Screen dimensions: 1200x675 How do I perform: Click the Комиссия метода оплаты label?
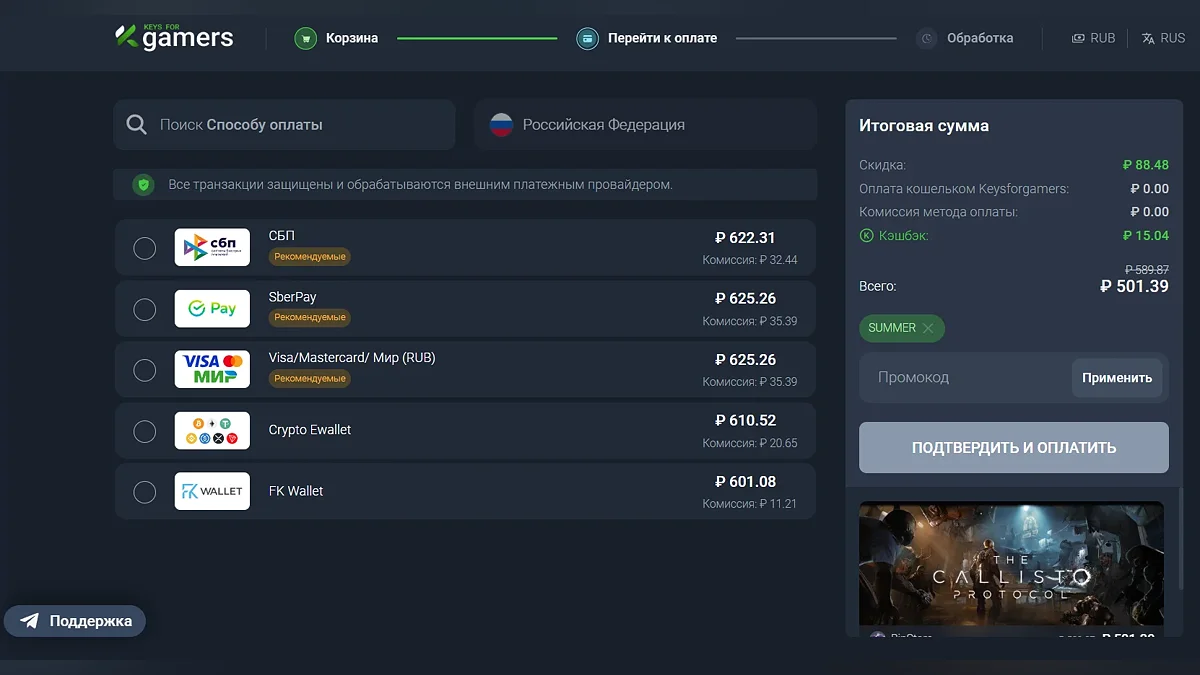click(x=938, y=212)
